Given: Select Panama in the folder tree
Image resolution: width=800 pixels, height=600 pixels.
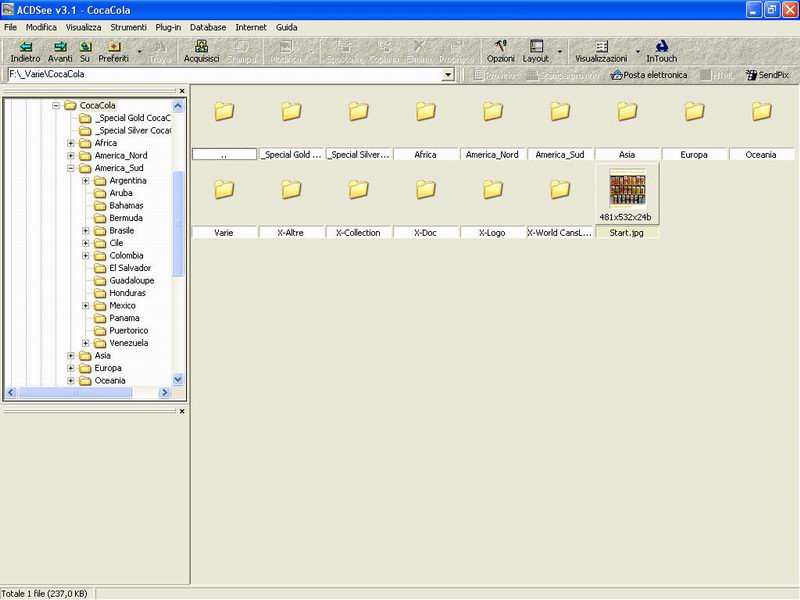Looking at the screenshot, I should 124,318.
